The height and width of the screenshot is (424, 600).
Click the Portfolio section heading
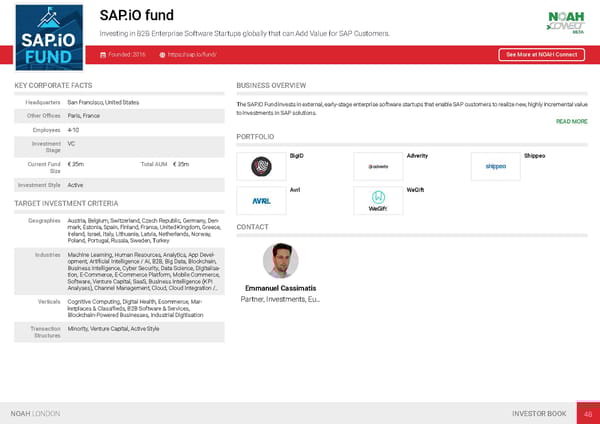(255, 136)
